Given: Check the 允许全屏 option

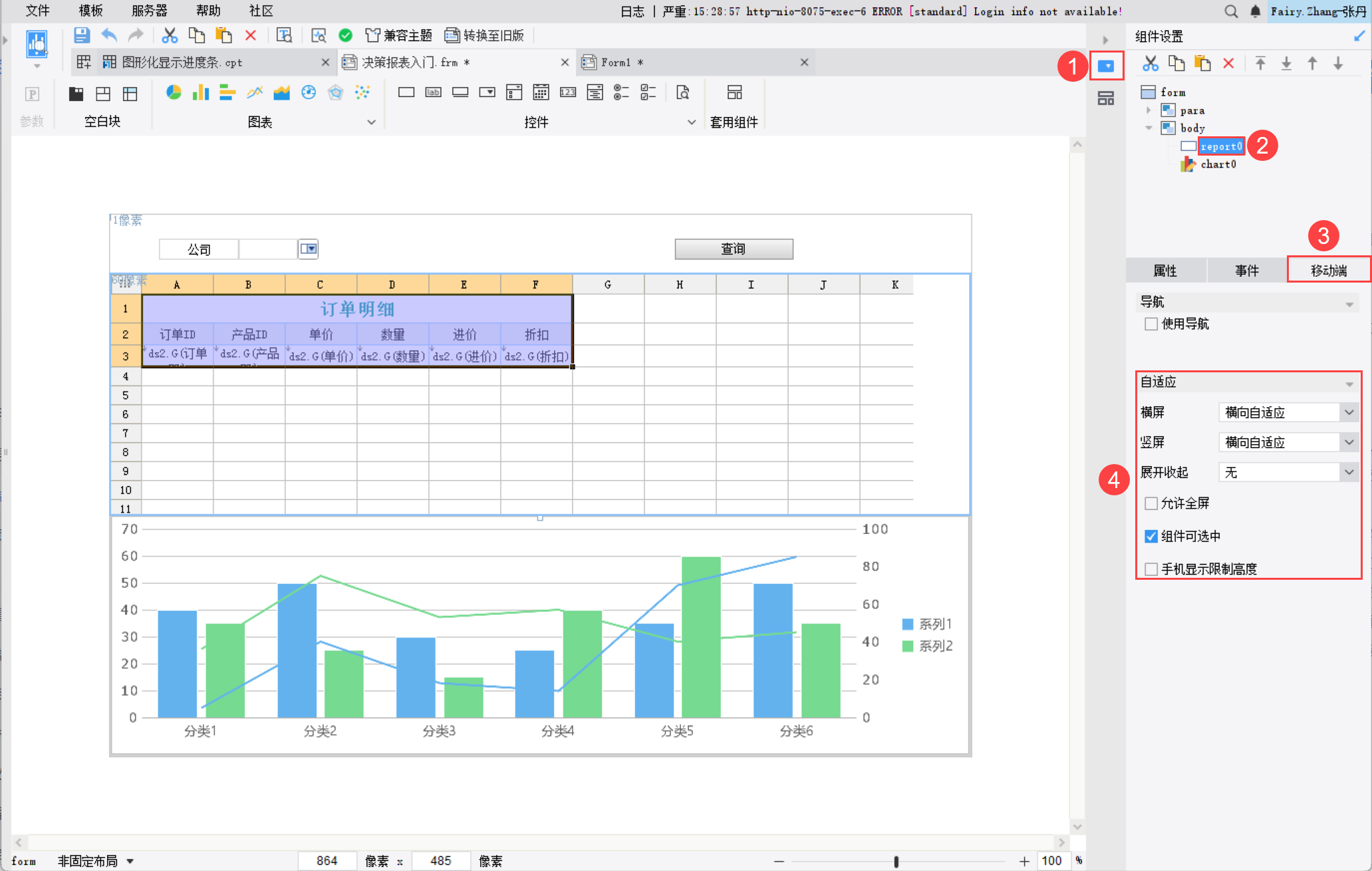Looking at the screenshot, I should (x=1151, y=503).
